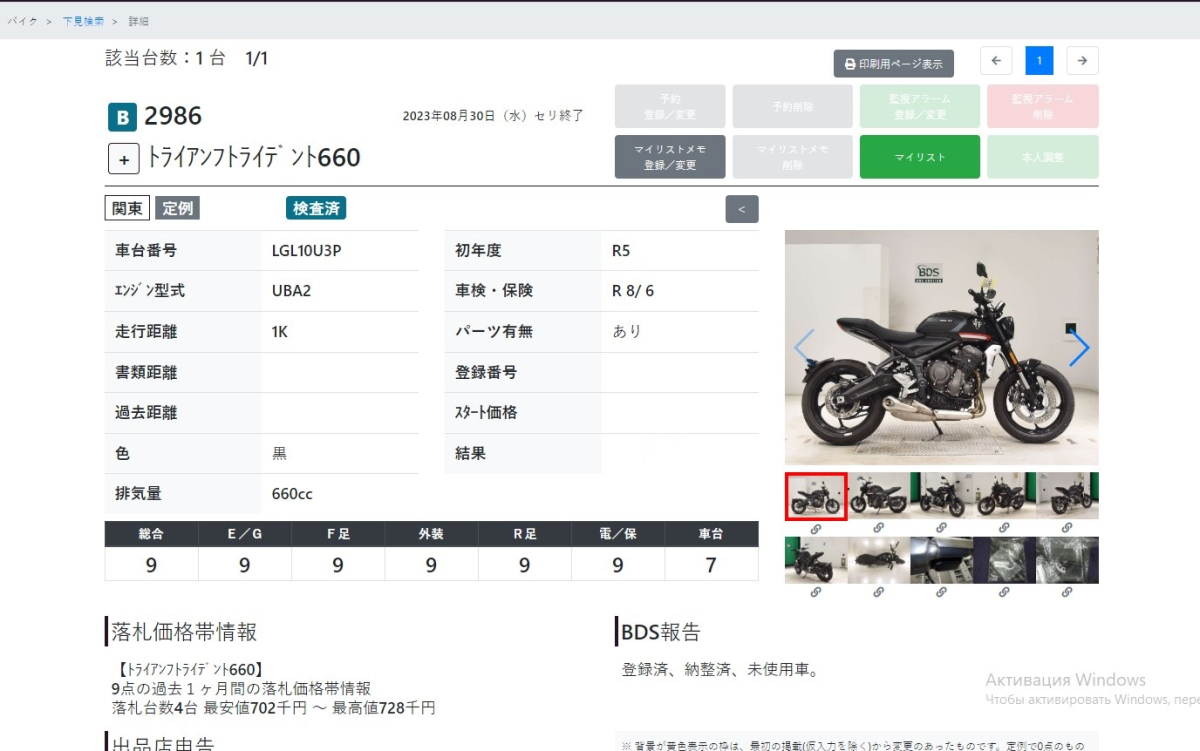Viewport: 1200px width, 751px height.
Task: Expand with the plus button beside トライアンフトライデント660
Action: pos(123,158)
